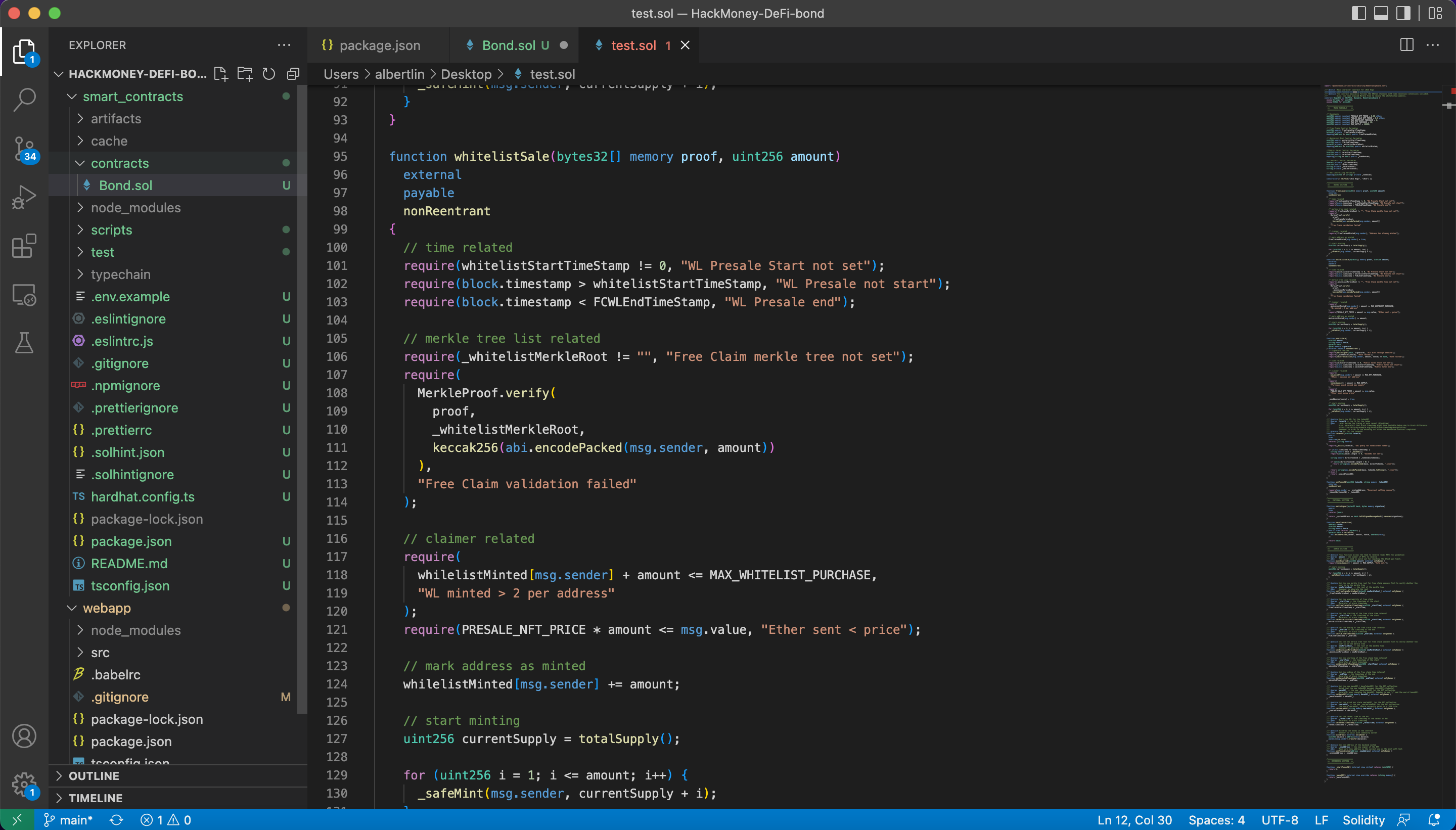The image size is (1456, 830).
Task: Synchronize changes icon in status bar
Action: pos(116,820)
